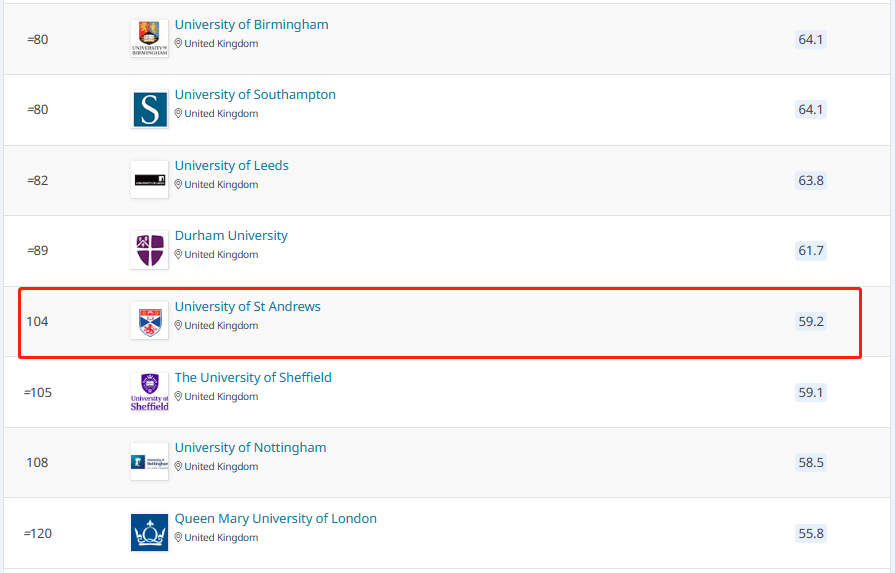Click the Queen Mary University logo

coord(149,533)
